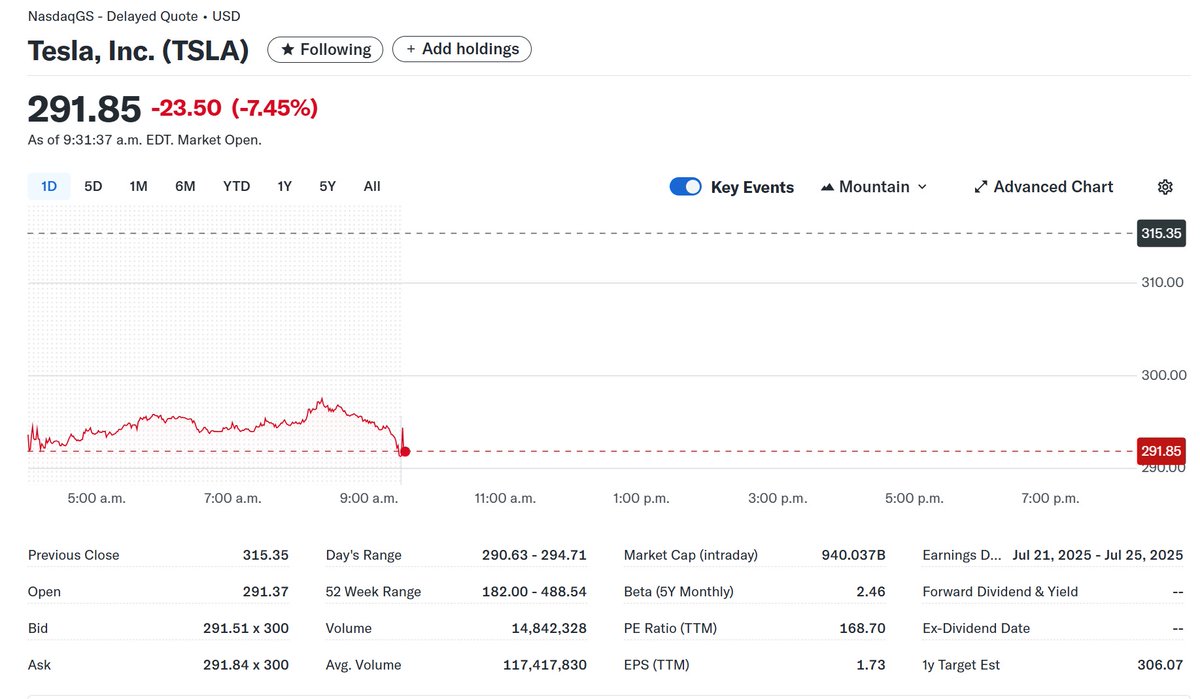The height and width of the screenshot is (699, 1200).
Task: Click the Avg. Volume value 117,417,830
Action: pos(545,665)
